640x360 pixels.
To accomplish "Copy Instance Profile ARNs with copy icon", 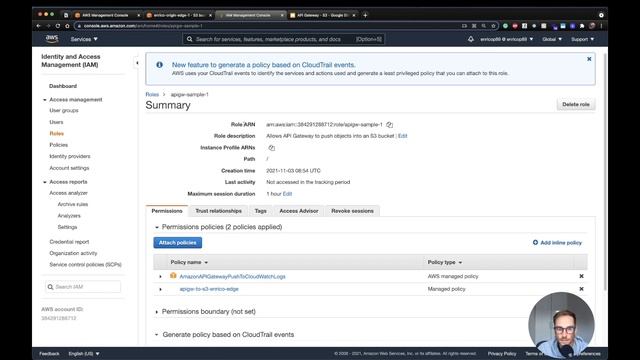I will [x=271, y=148].
